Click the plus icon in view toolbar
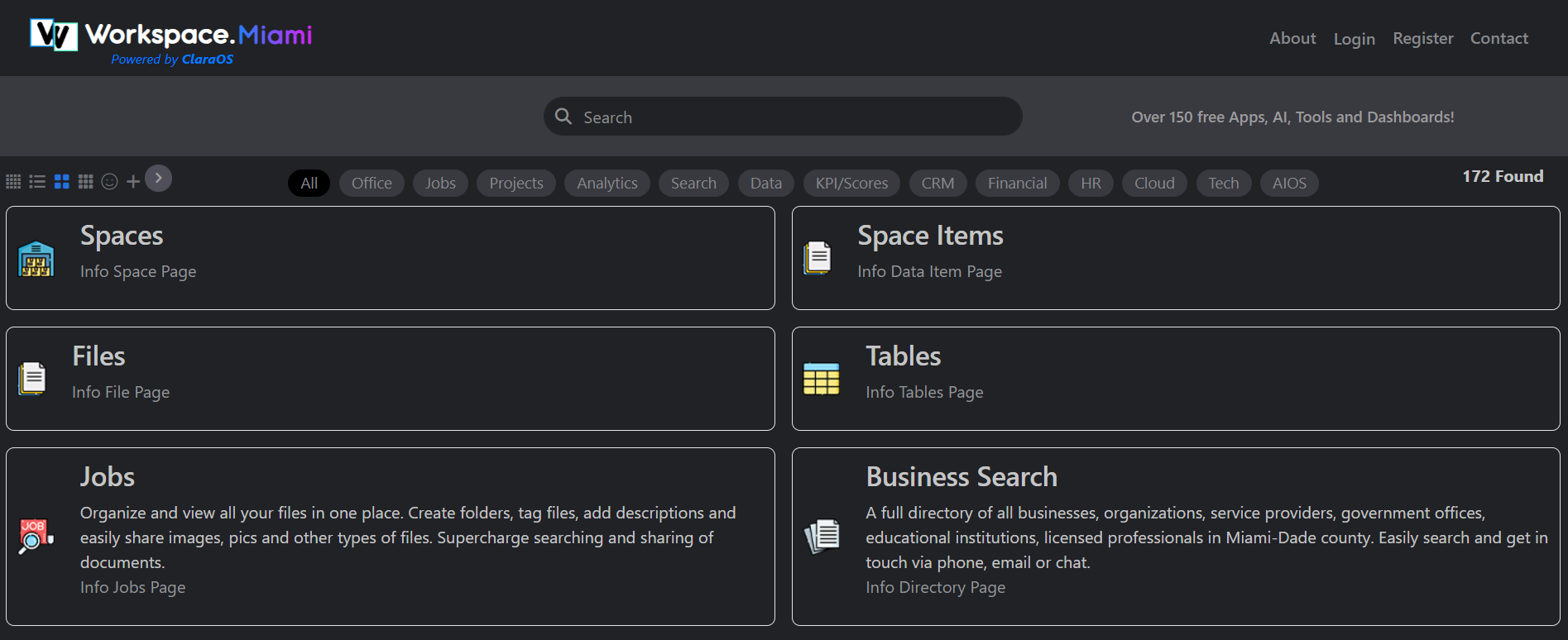The image size is (1568, 640). click(133, 182)
